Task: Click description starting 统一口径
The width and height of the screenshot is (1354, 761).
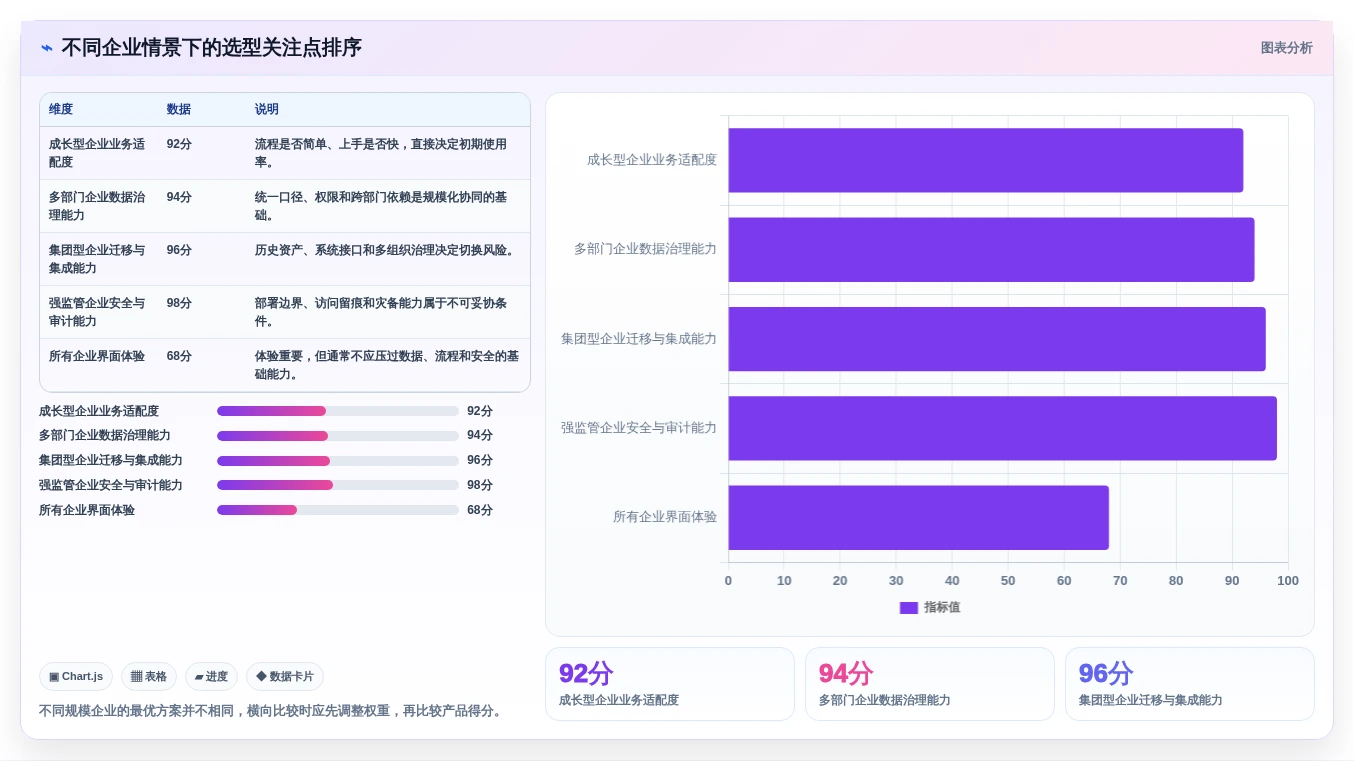Action: pyautogui.click(x=381, y=206)
